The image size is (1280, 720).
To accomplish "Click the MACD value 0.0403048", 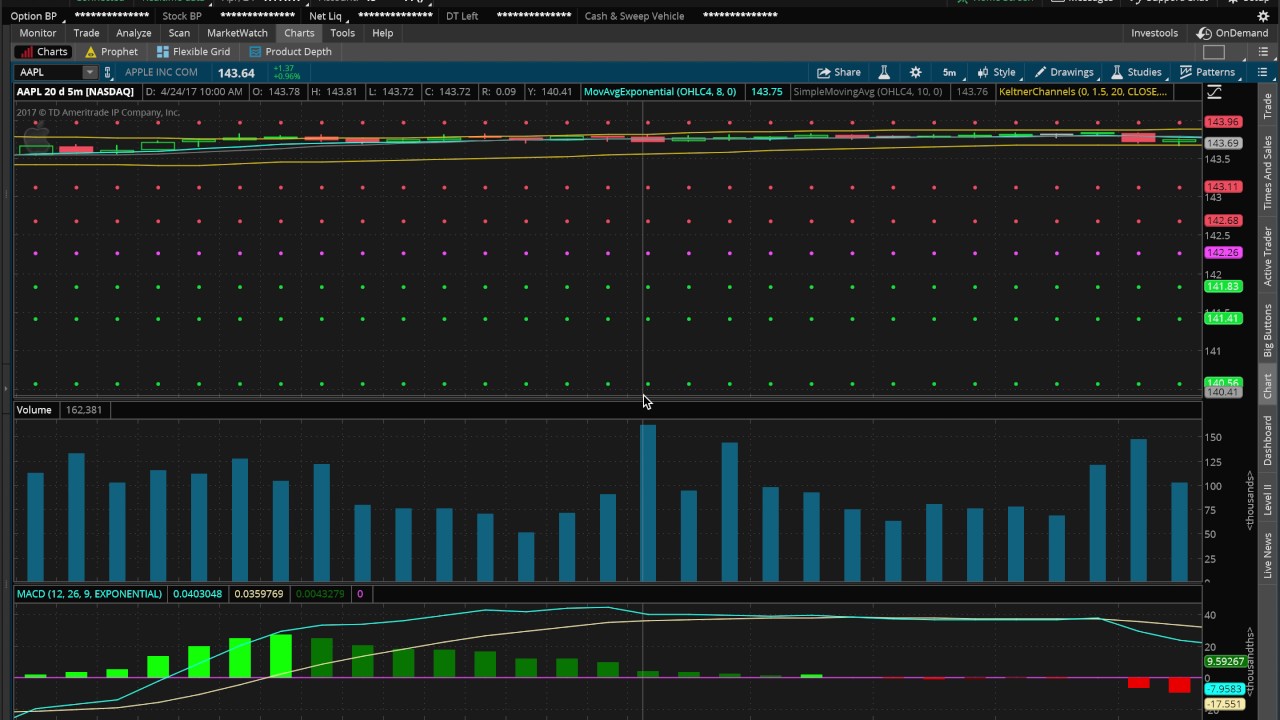I will 197,594.
